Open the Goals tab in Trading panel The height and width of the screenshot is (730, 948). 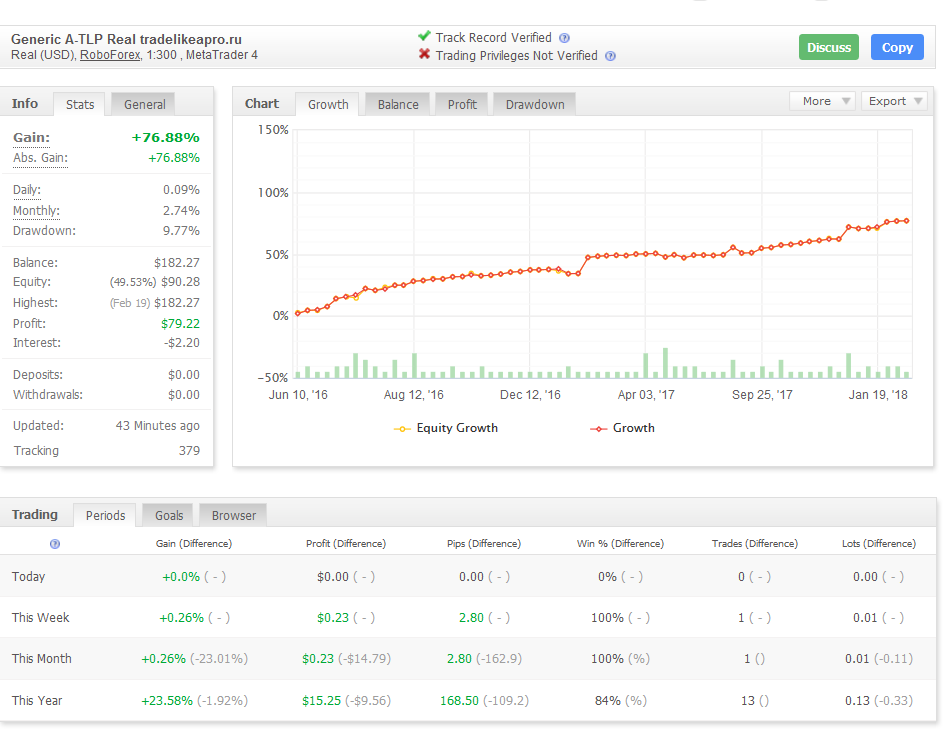[169, 515]
